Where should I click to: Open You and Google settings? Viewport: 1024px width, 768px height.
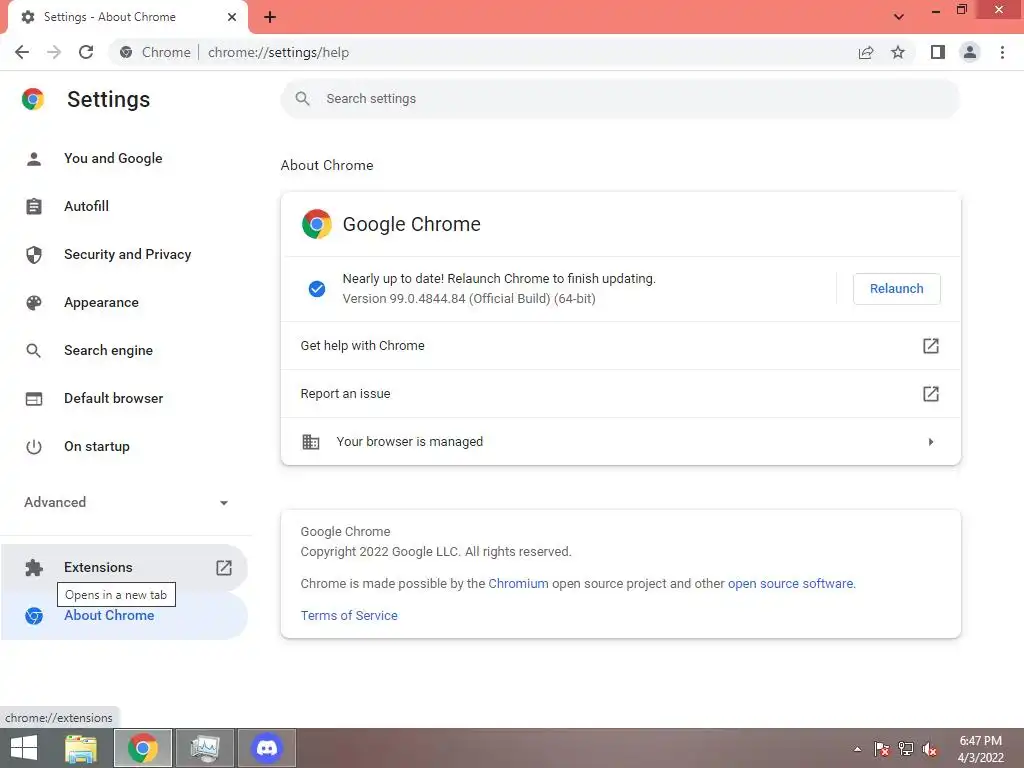click(124, 158)
